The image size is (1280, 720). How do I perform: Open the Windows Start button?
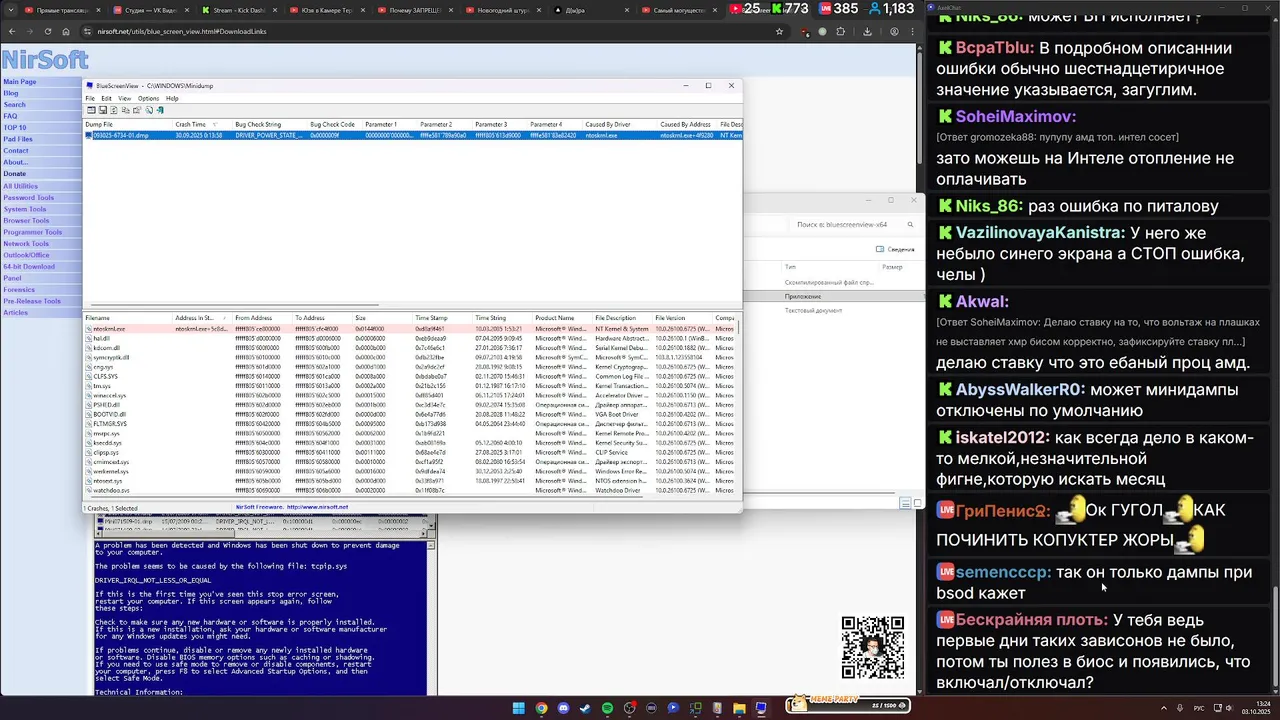519,708
